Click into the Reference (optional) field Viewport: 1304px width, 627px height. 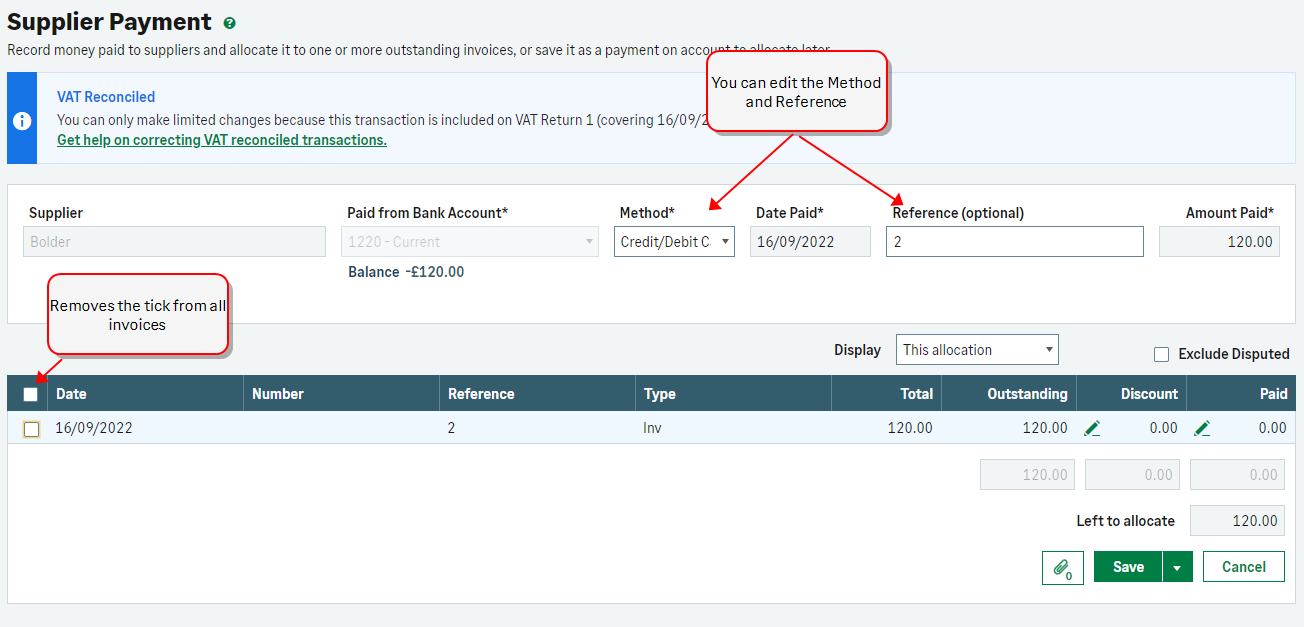(x=1014, y=242)
